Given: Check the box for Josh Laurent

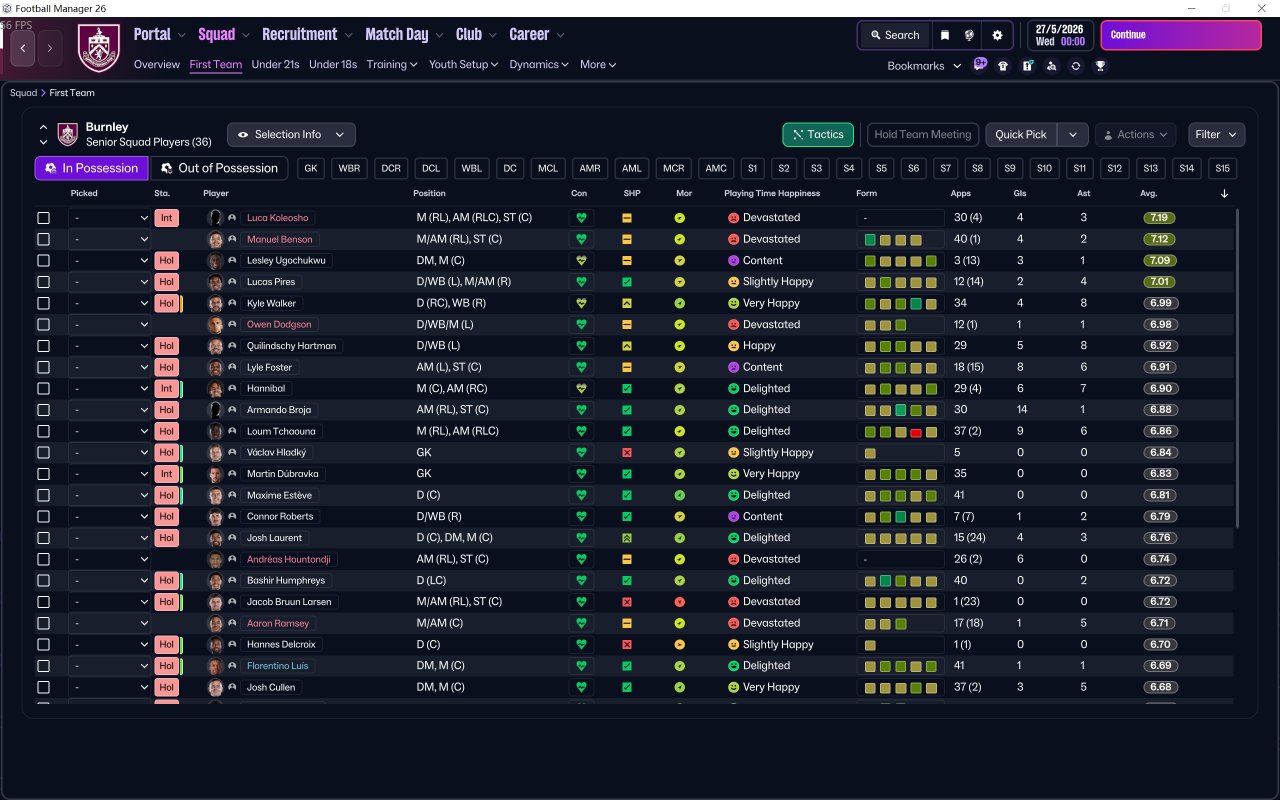Looking at the screenshot, I should tap(43, 538).
